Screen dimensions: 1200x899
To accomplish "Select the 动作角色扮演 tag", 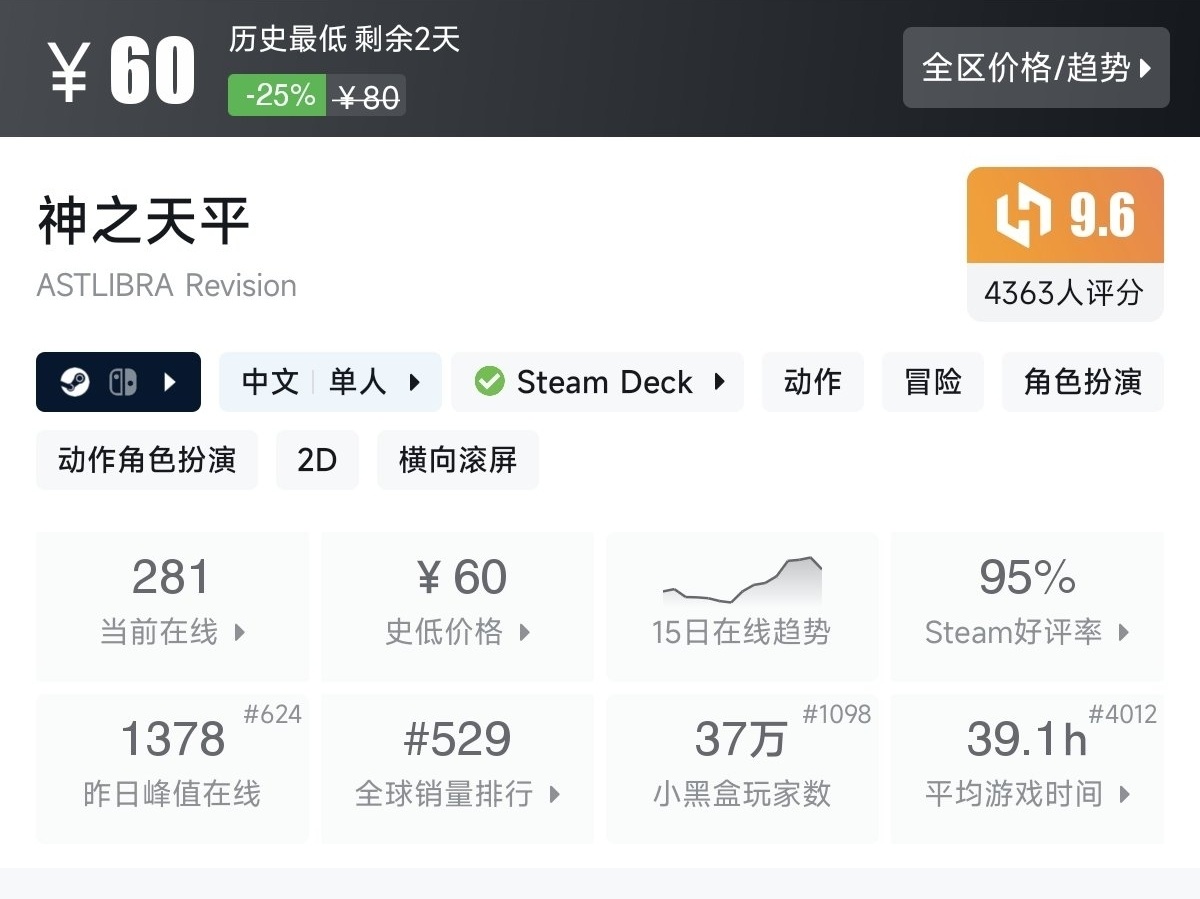I will (x=147, y=460).
